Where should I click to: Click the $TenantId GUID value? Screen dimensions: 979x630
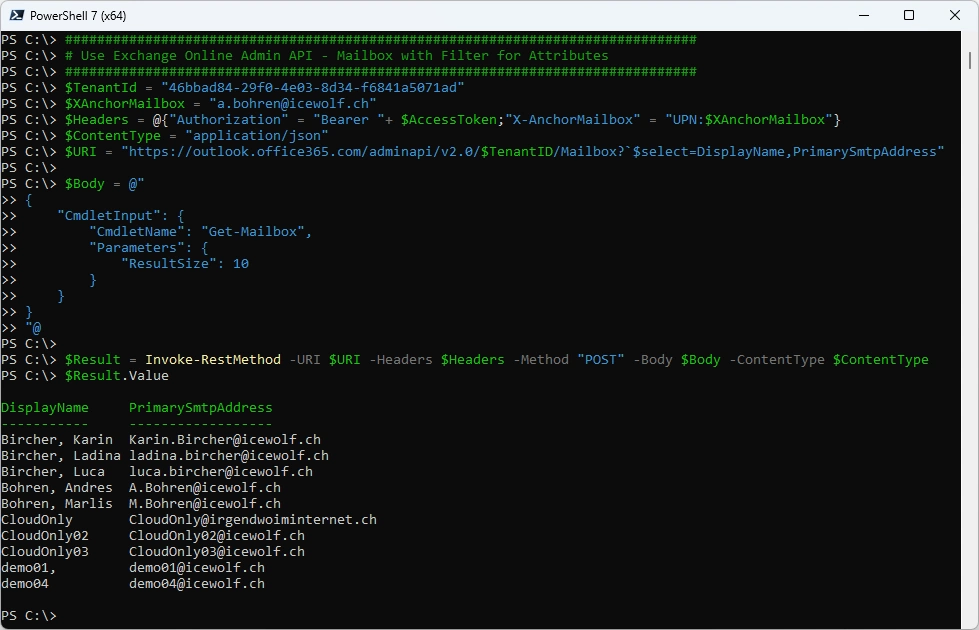pyautogui.click(x=312, y=88)
